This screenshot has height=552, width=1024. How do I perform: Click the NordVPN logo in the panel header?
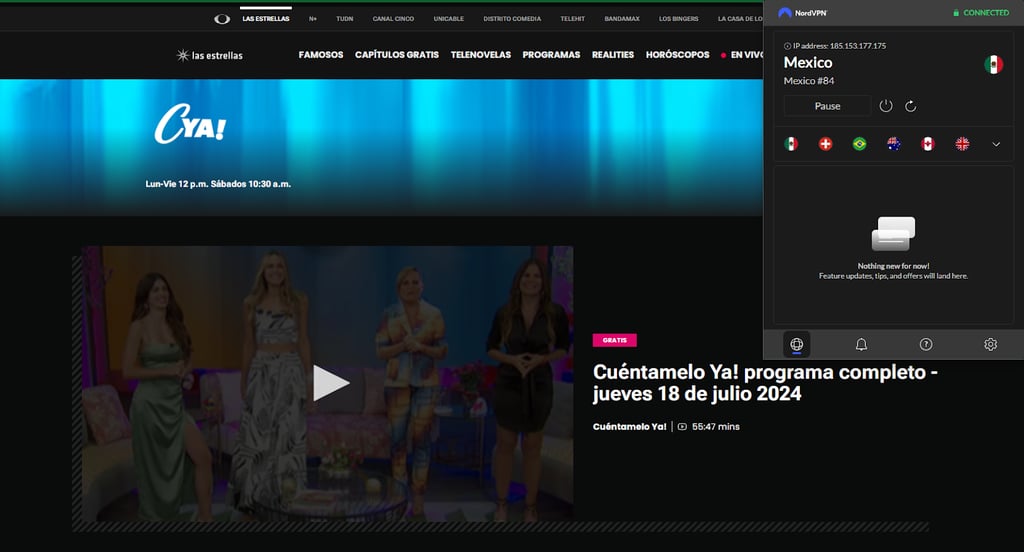(803, 12)
